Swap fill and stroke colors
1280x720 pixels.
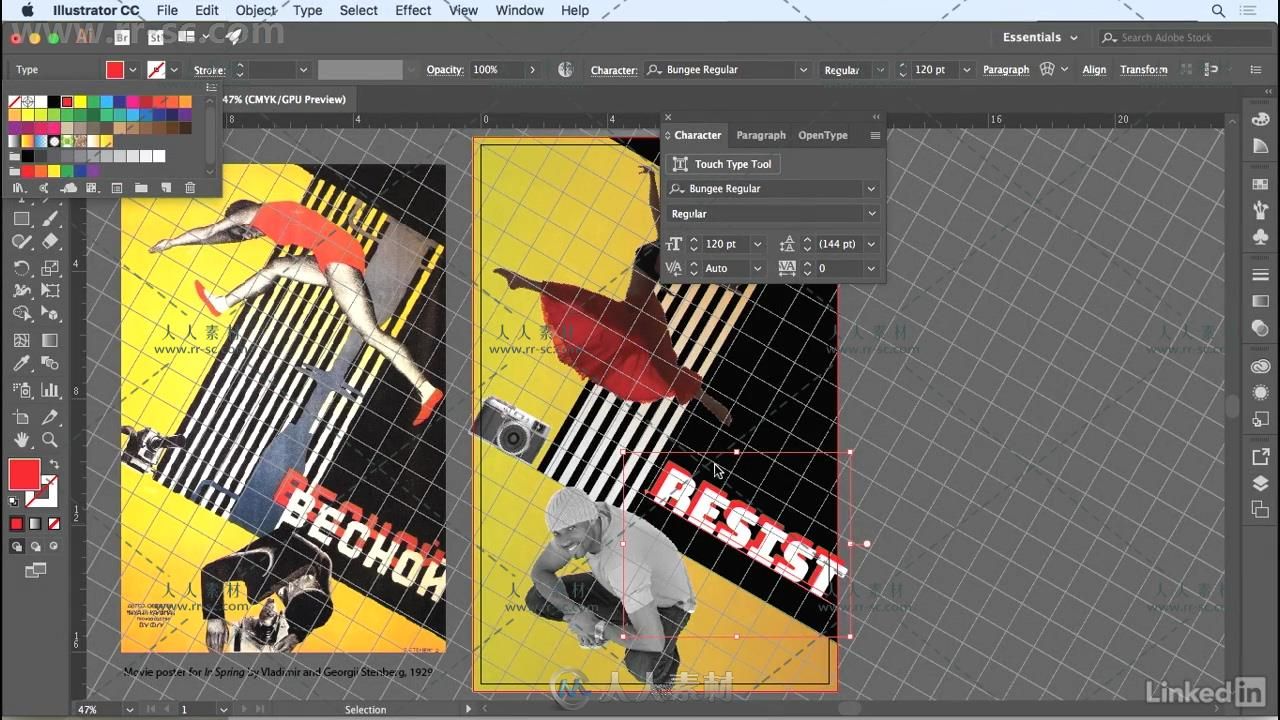pyautogui.click(x=54, y=464)
